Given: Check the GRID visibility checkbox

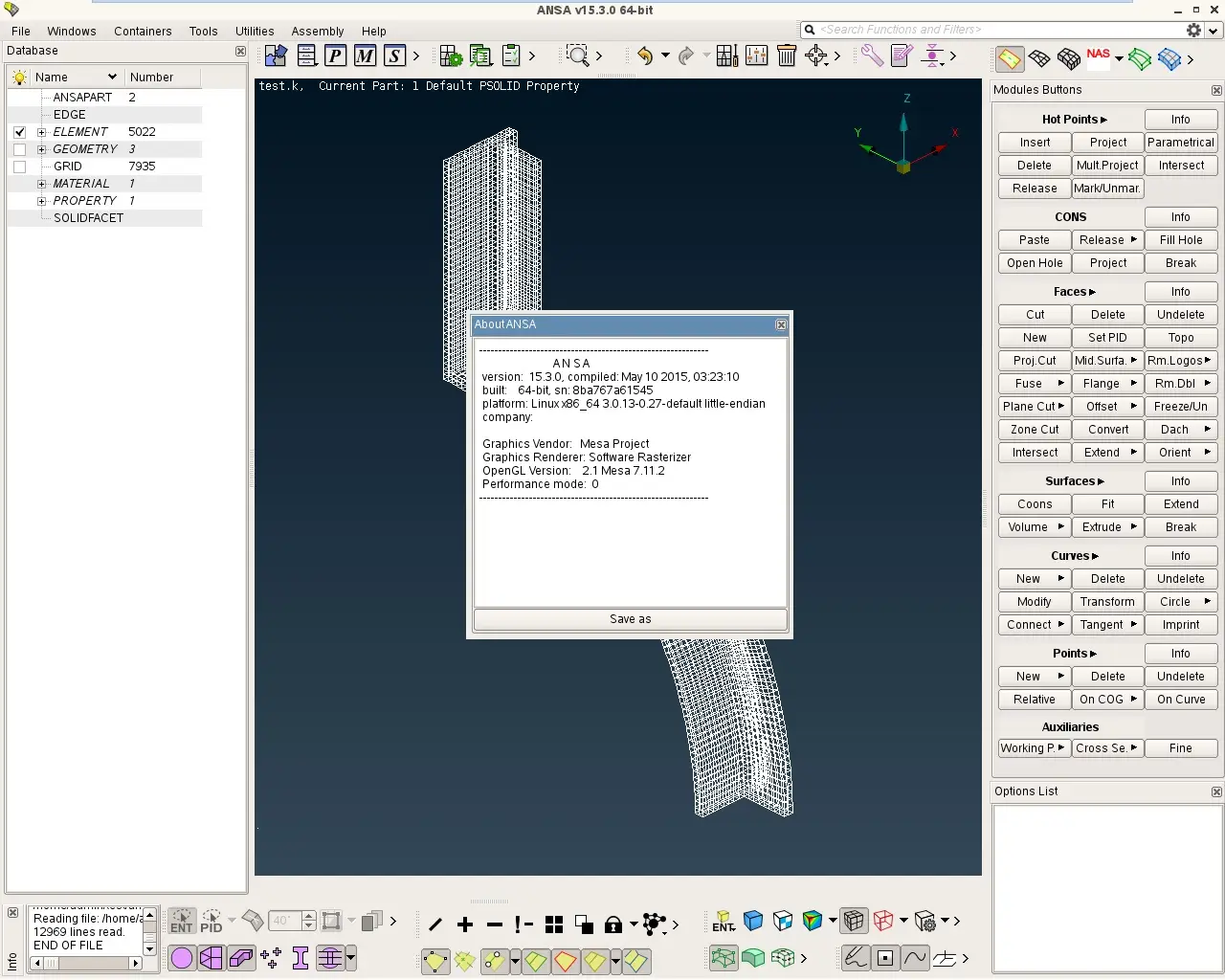Looking at the screenshot, I should click(19, 167).
